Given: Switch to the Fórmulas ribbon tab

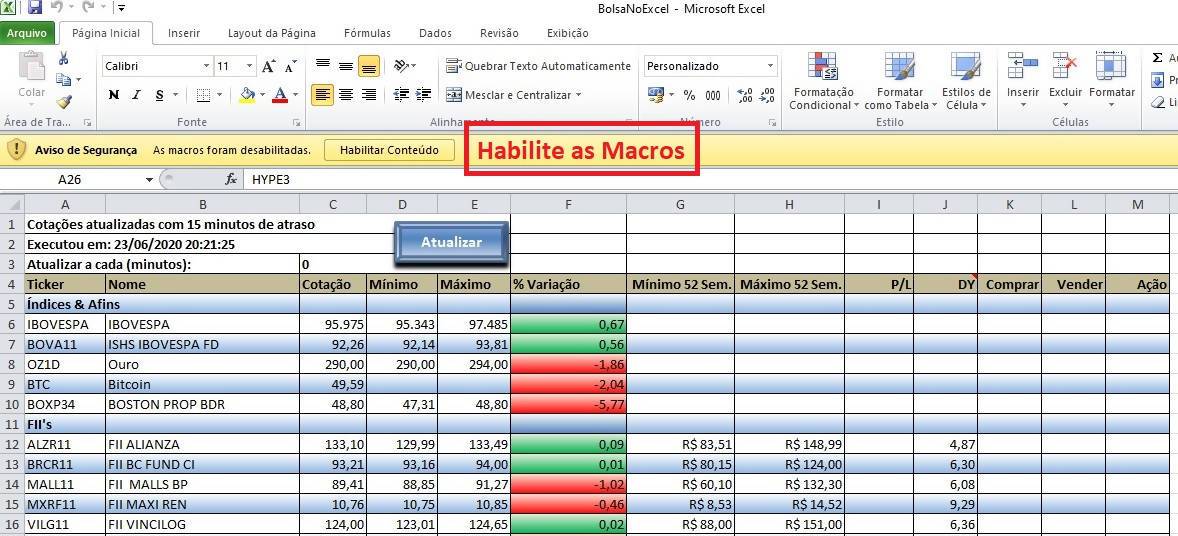Looking at the screenshot, I should (367, 33).
